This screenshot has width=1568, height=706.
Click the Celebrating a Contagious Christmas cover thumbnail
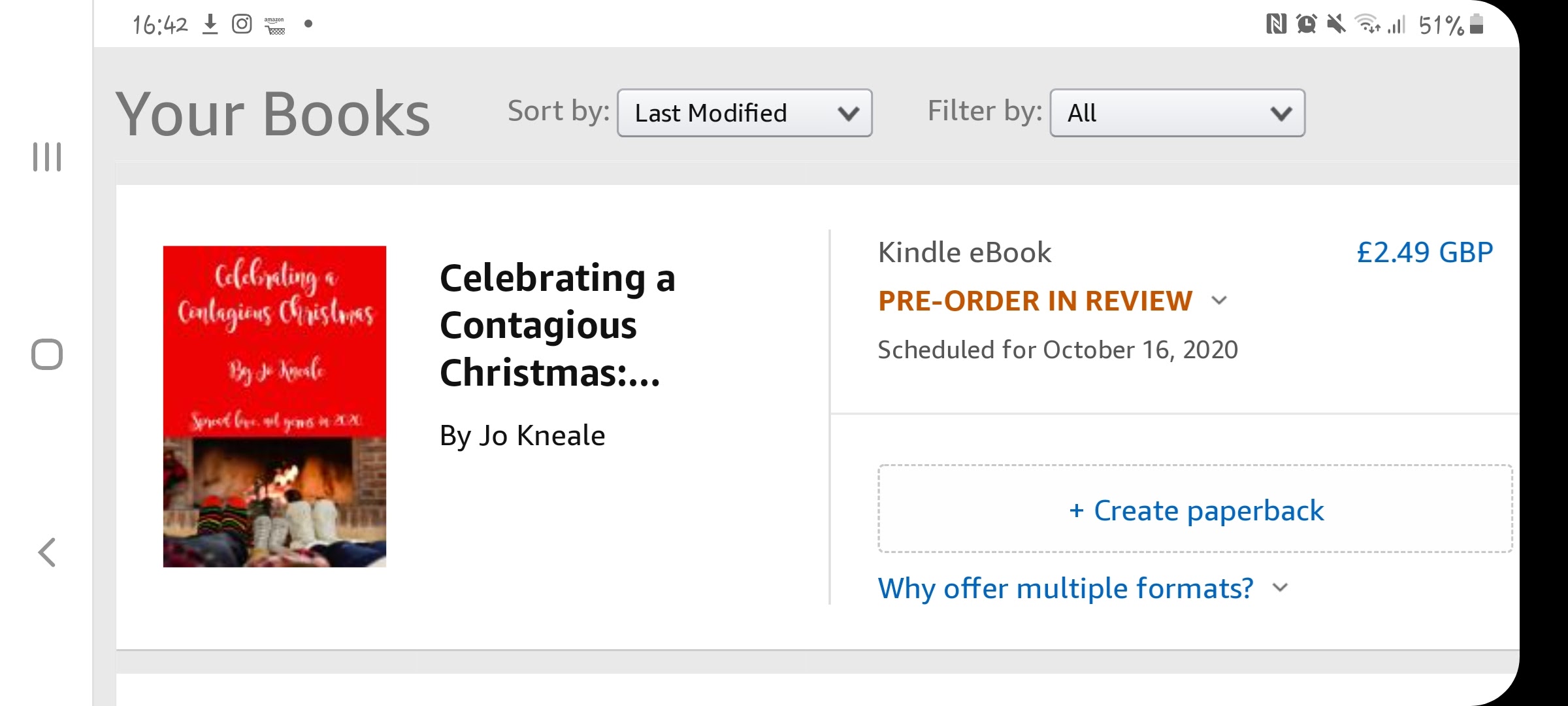274,406
